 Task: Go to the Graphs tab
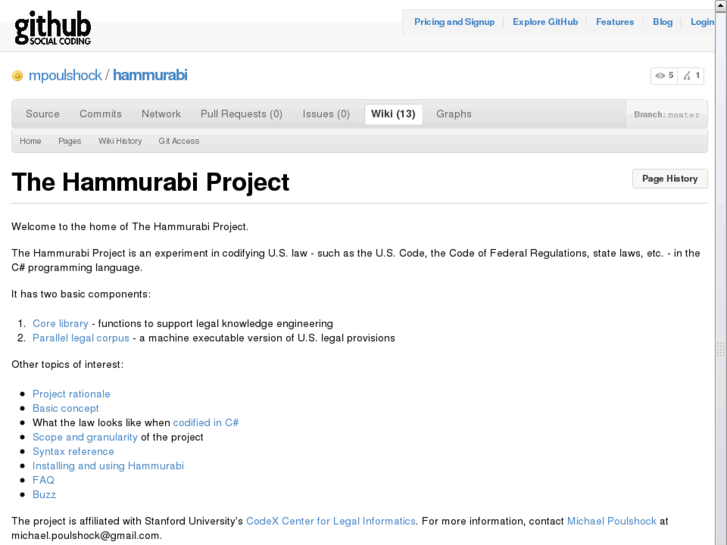coord(453,114)
